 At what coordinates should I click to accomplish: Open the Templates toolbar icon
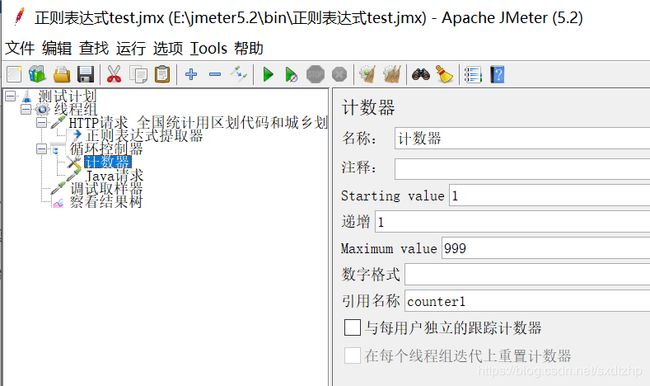(37, 75)
